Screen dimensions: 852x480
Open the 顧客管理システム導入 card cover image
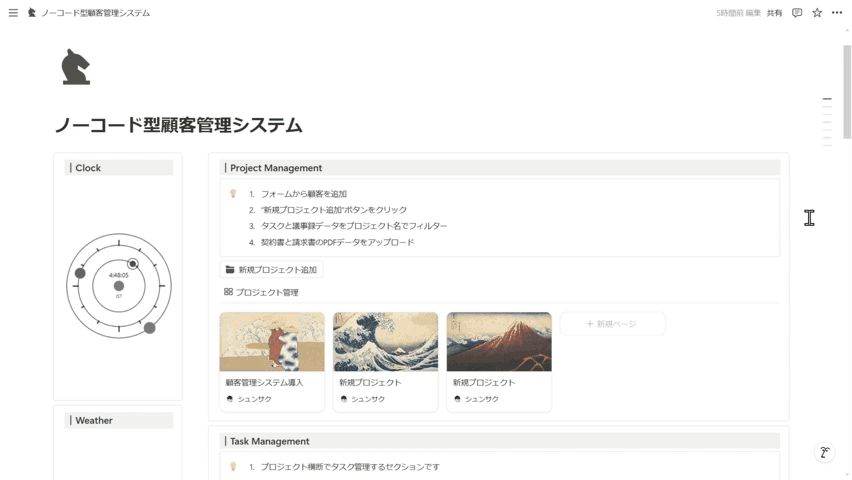(x=272, y=341)
